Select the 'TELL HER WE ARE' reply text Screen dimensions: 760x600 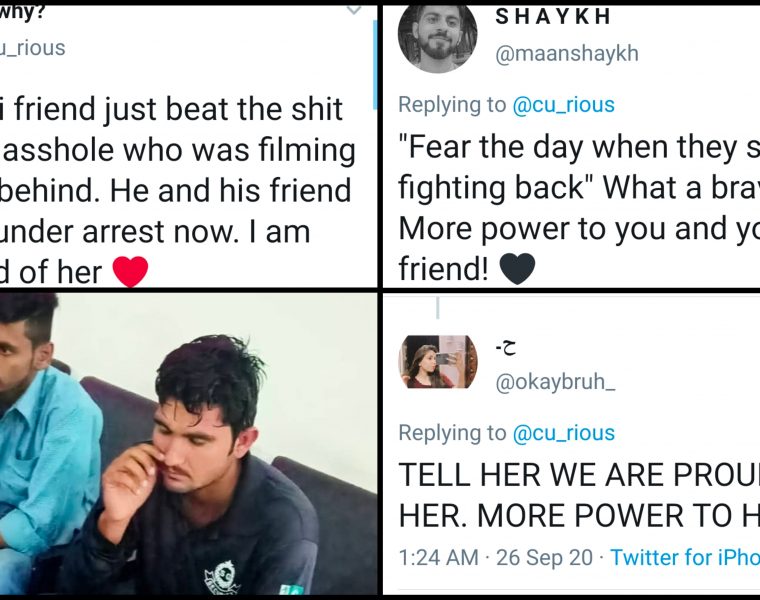579,495
